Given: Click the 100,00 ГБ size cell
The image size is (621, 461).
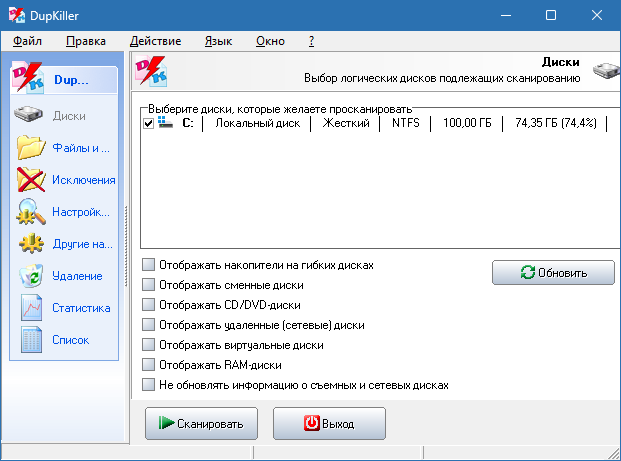Looking at the screenshot, I should click(467, 123).
